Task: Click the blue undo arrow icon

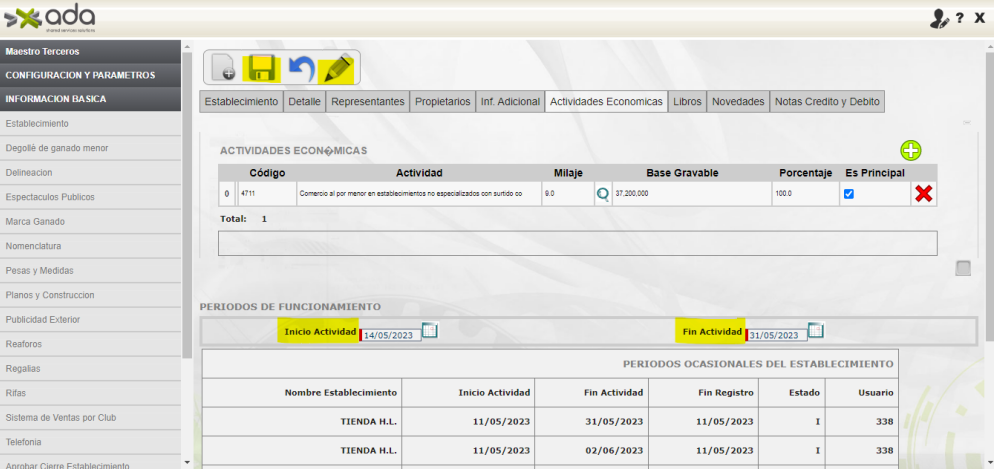Action: click(300, 68)
